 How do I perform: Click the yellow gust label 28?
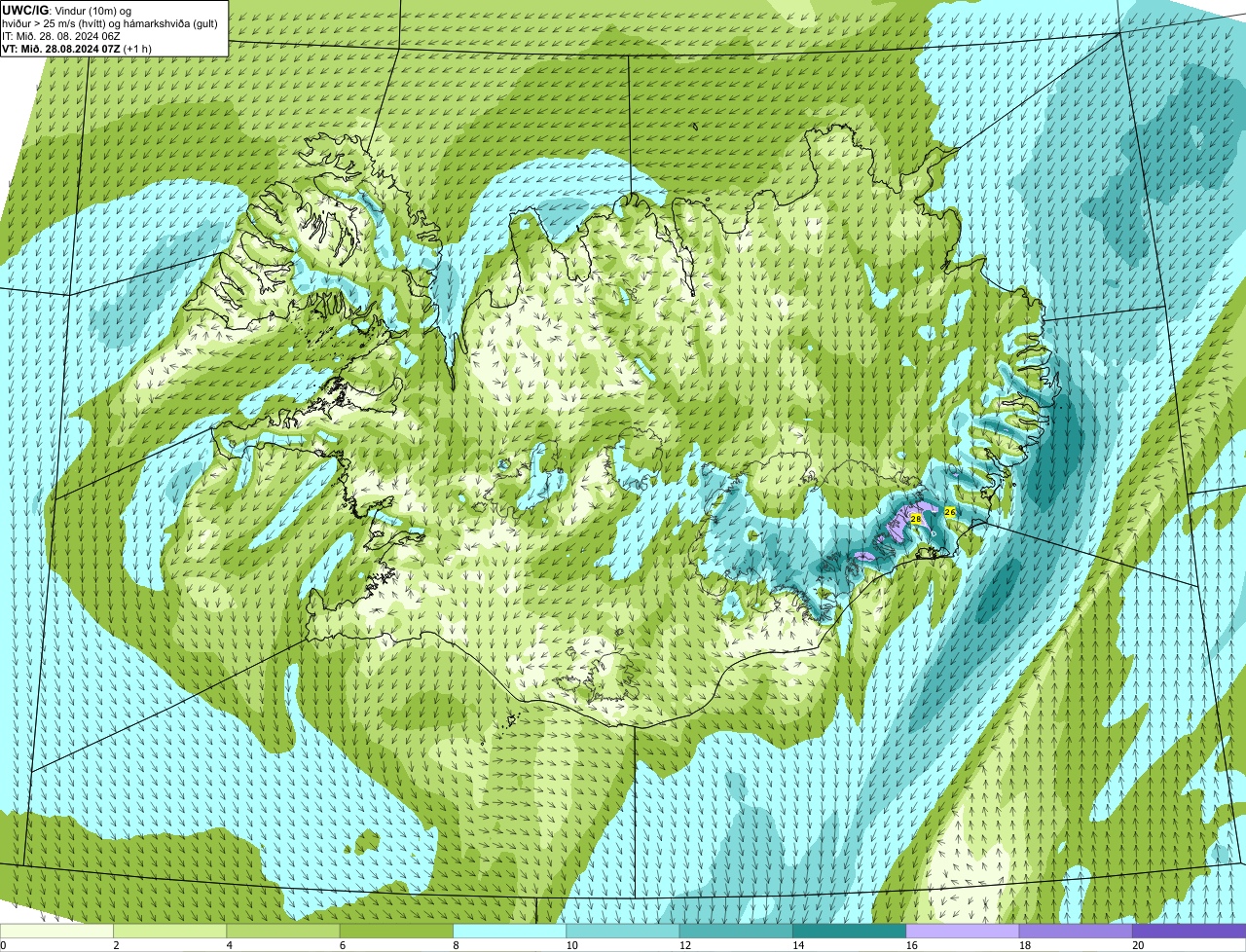[916, 519]
